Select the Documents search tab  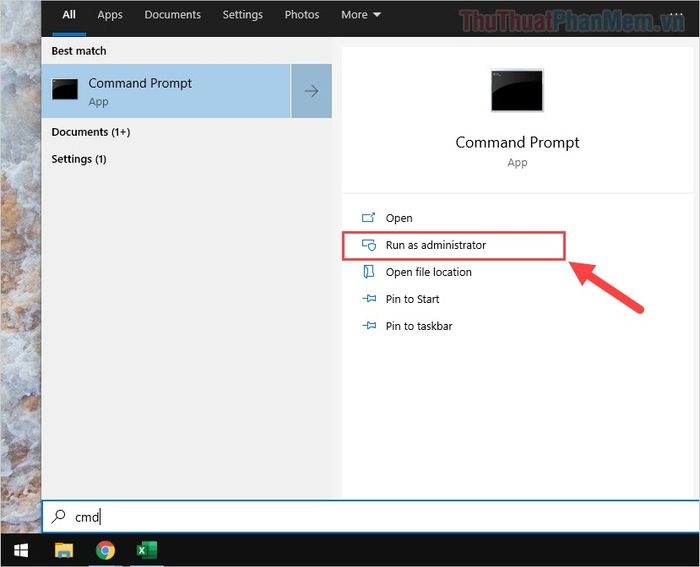(172, 15)
